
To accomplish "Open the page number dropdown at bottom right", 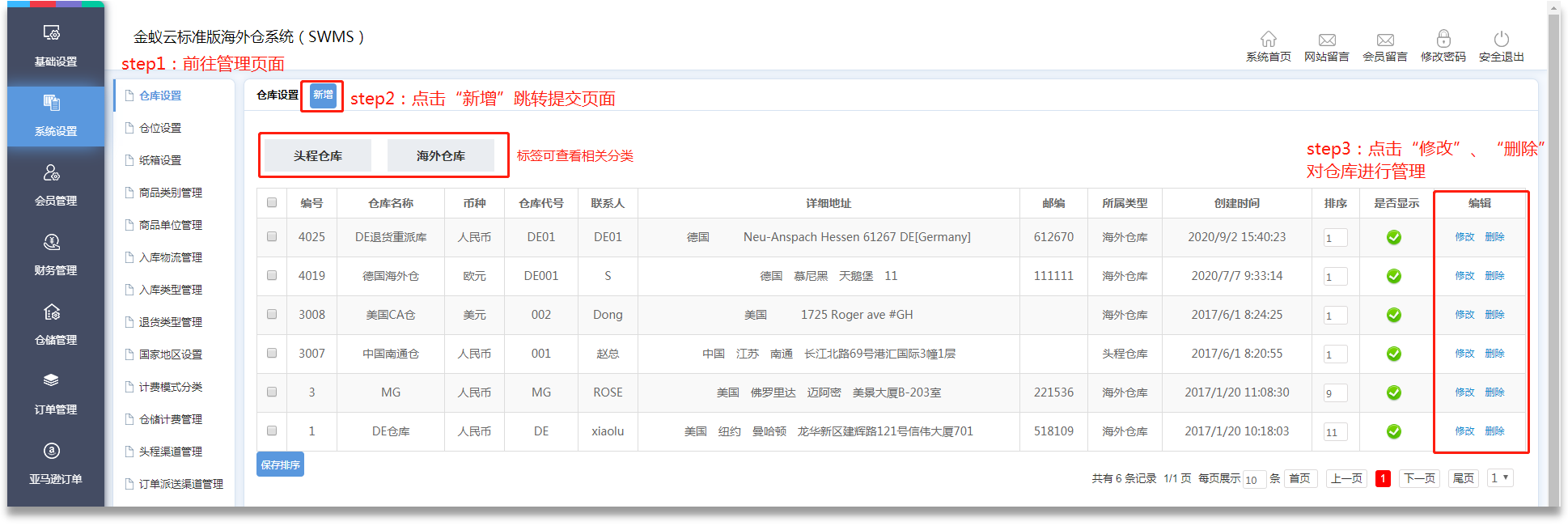I will (x=1499, y=478).
